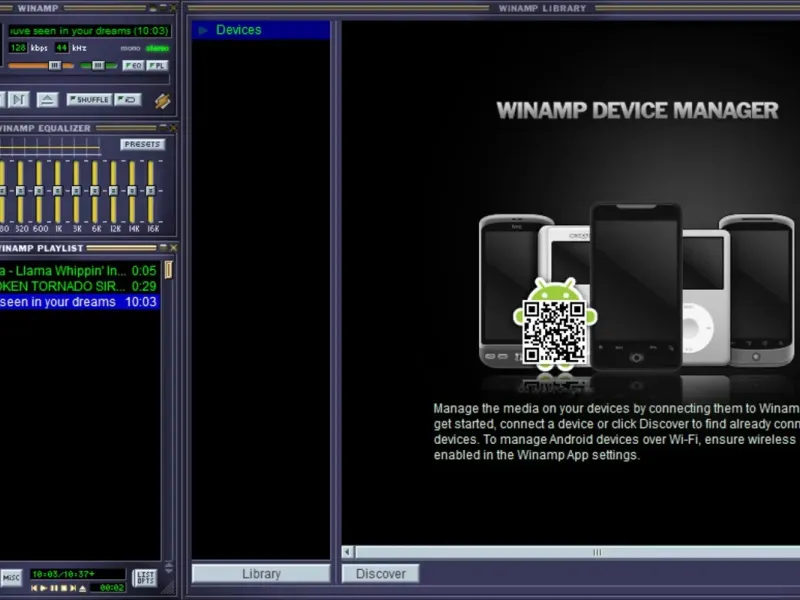Toggle windowshade on the Playlist title bar
This screenshot has height=600, width=800.
click(x=163, y=247)
